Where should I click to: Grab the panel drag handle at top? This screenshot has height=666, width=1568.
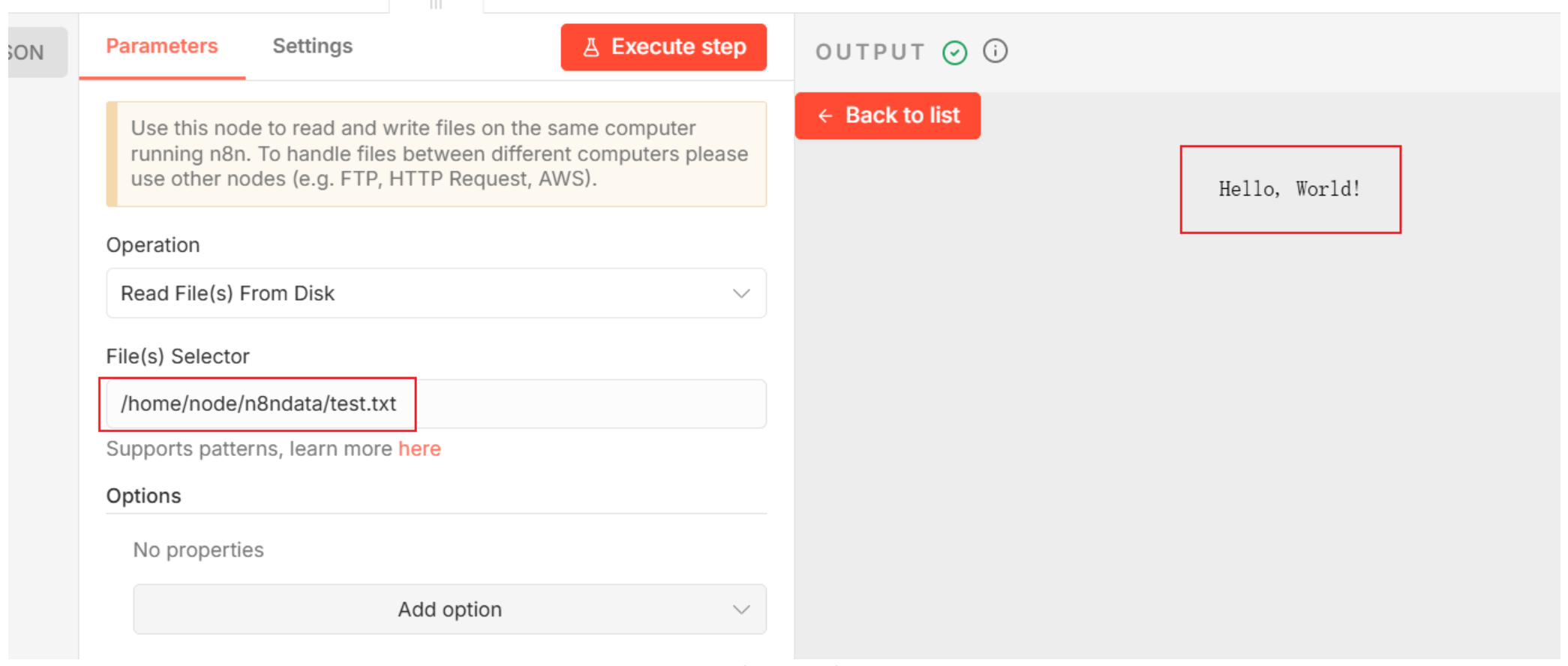(x=436, y=4)
